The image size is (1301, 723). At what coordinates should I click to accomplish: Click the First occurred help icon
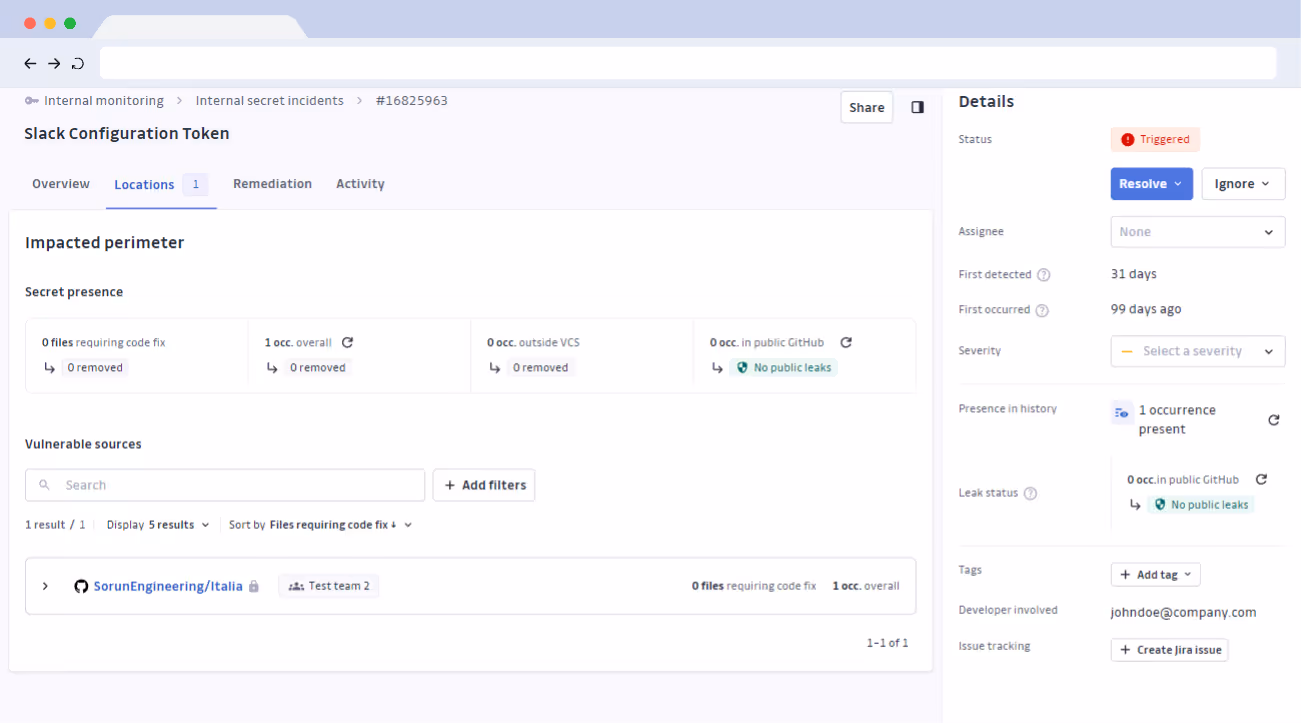pos(1041,310)
